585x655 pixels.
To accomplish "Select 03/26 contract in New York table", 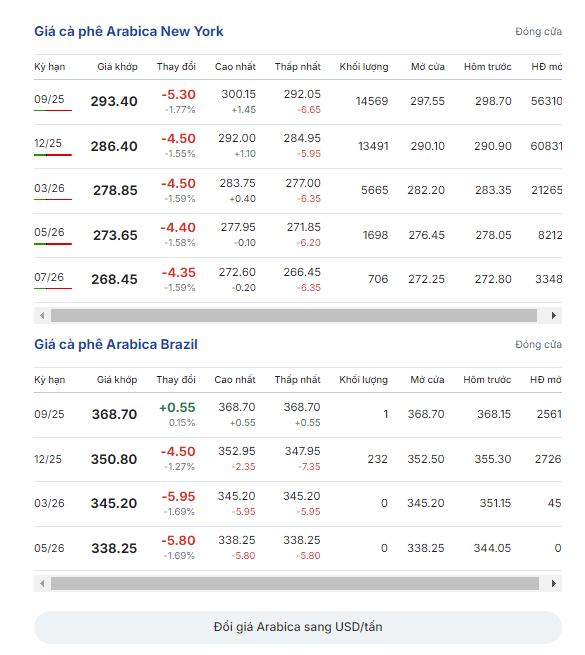I will (49, 188).
